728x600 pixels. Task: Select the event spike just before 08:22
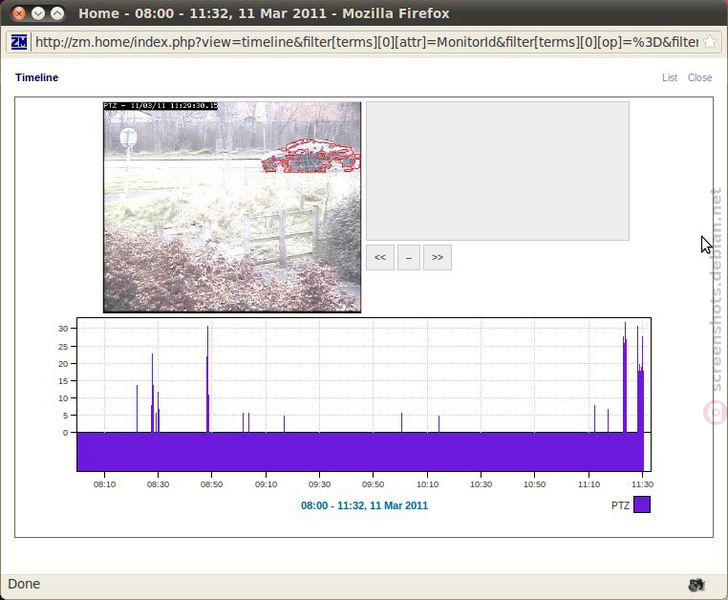(137, 409)
